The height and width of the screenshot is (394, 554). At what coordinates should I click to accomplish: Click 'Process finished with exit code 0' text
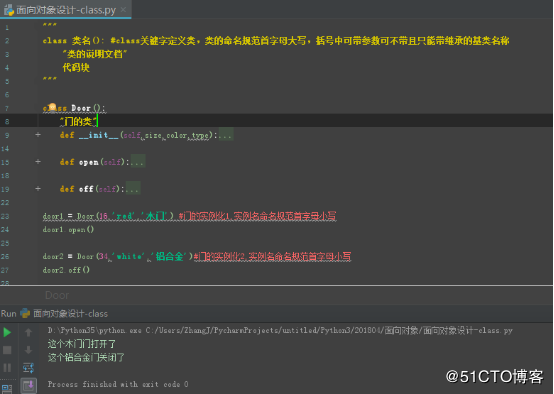118,384
